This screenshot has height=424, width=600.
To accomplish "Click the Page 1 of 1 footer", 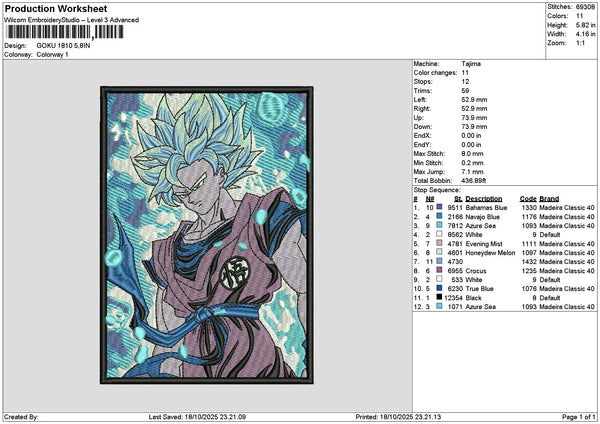I will [x=579, y=417].
